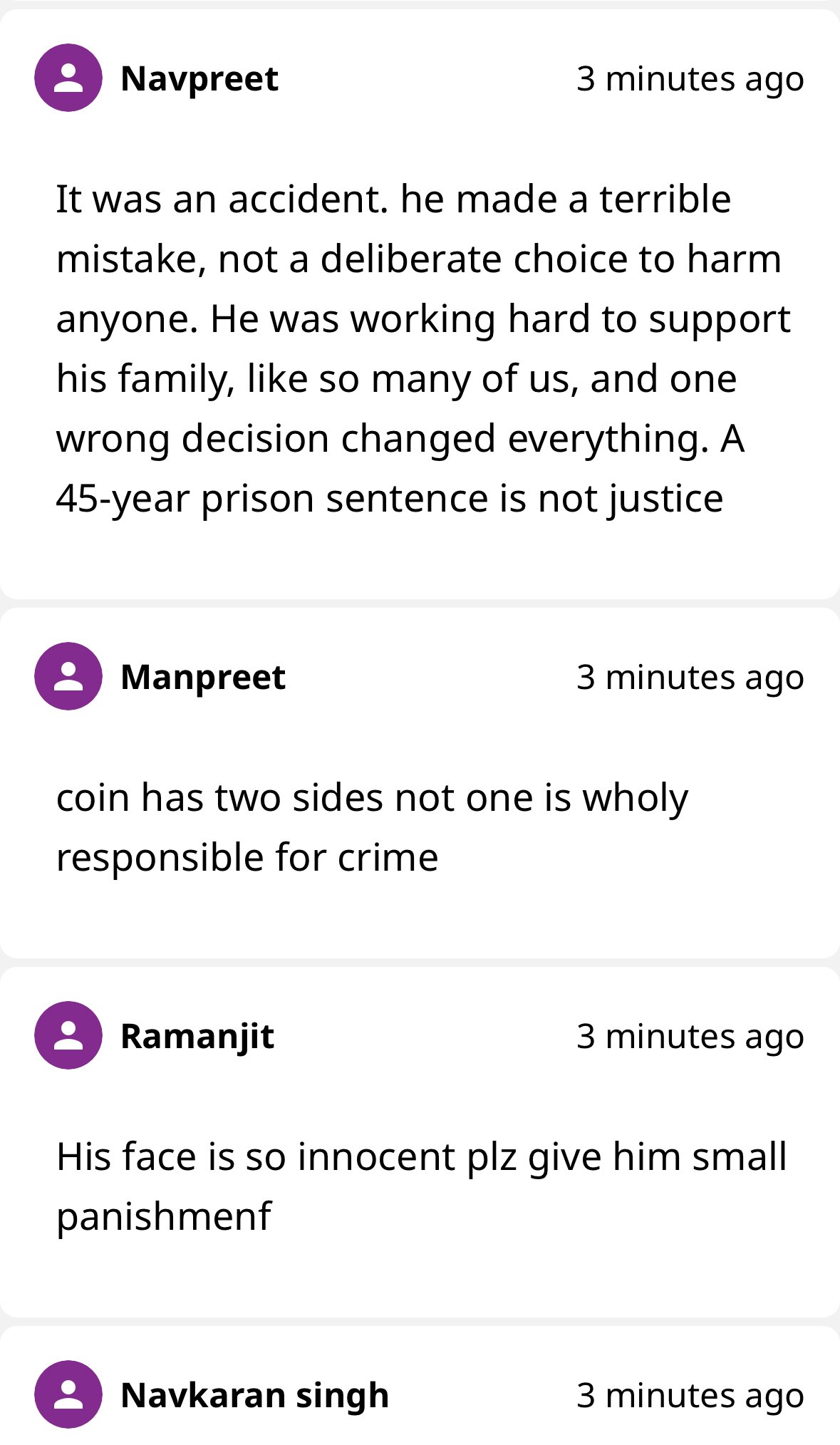Click the timestamp on Ramanjit's comment
Image resolution: width=840 pixels, height=1445 pixels.
(x=690, y=1037)
